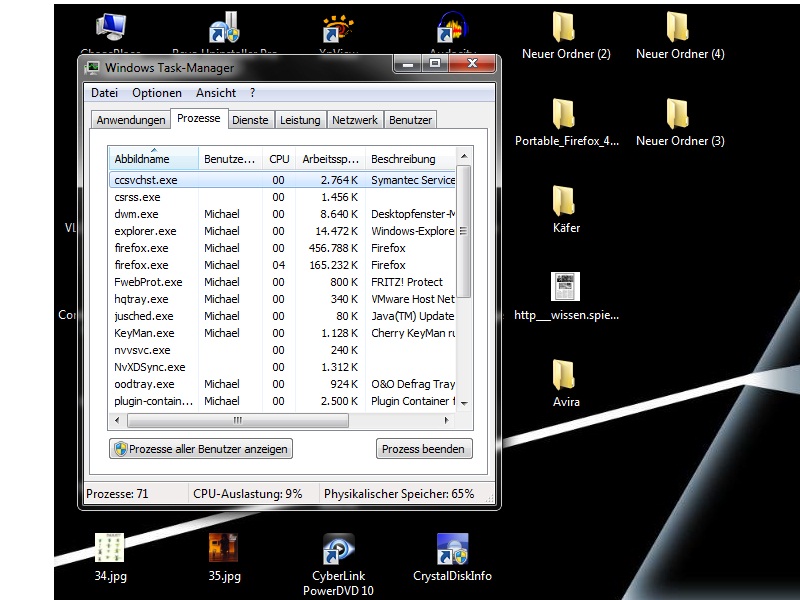Click the process list scroll down arrow
Image resolution: width=800 pixels, height=600 pixels.
[x=464, y=403]
